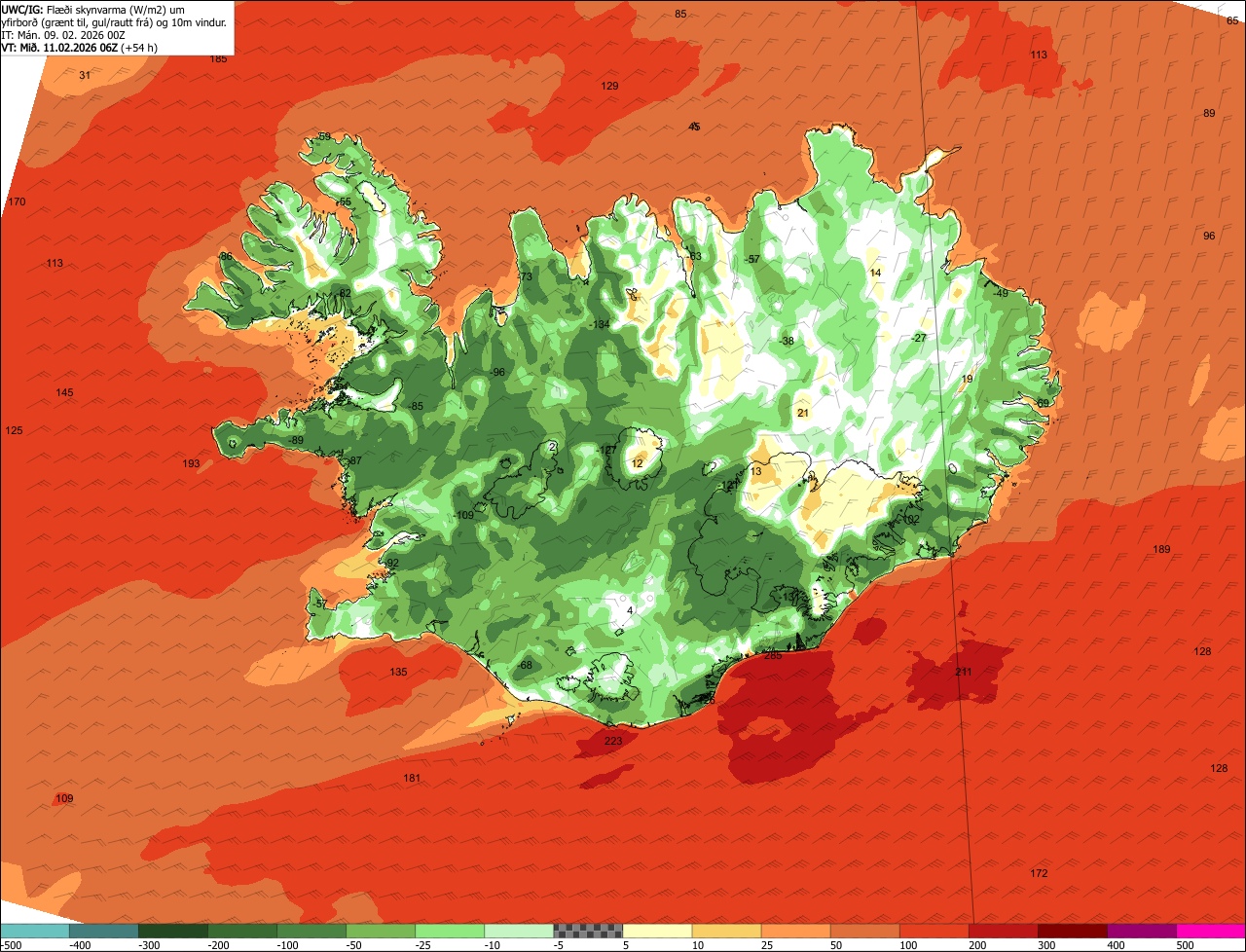Click the map value -49 on the east coast
1246x952 pixels.
[x=1001, y=294]
